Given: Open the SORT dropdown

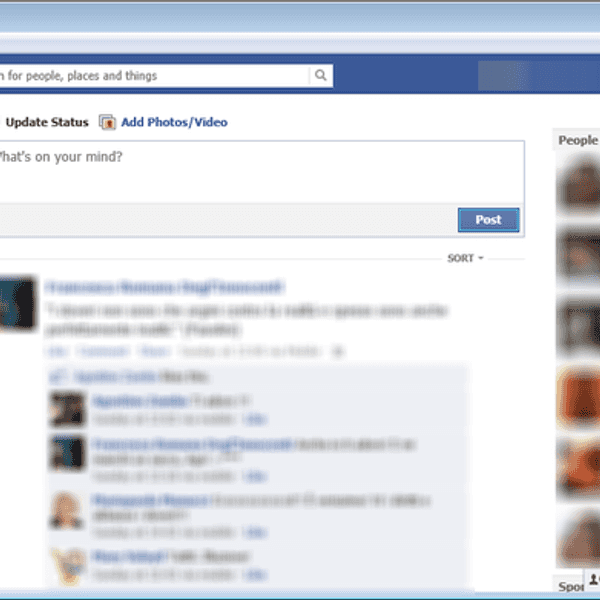Looking at the screenshot, I should 465,258.
